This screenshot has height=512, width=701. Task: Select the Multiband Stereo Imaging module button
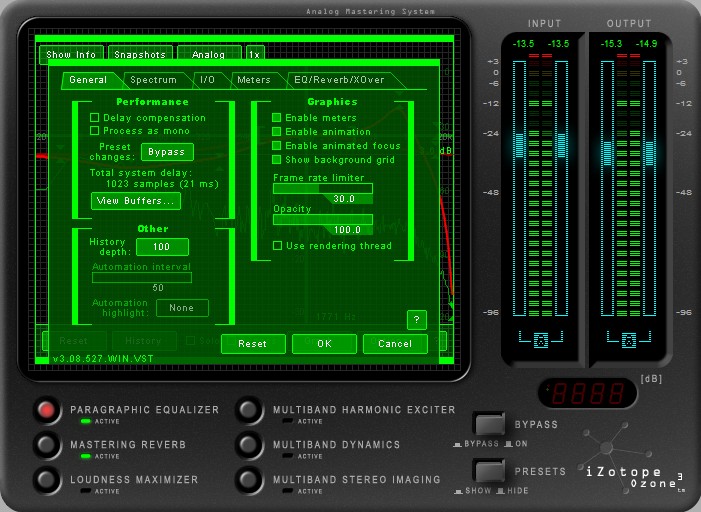[x=249, y=480]
